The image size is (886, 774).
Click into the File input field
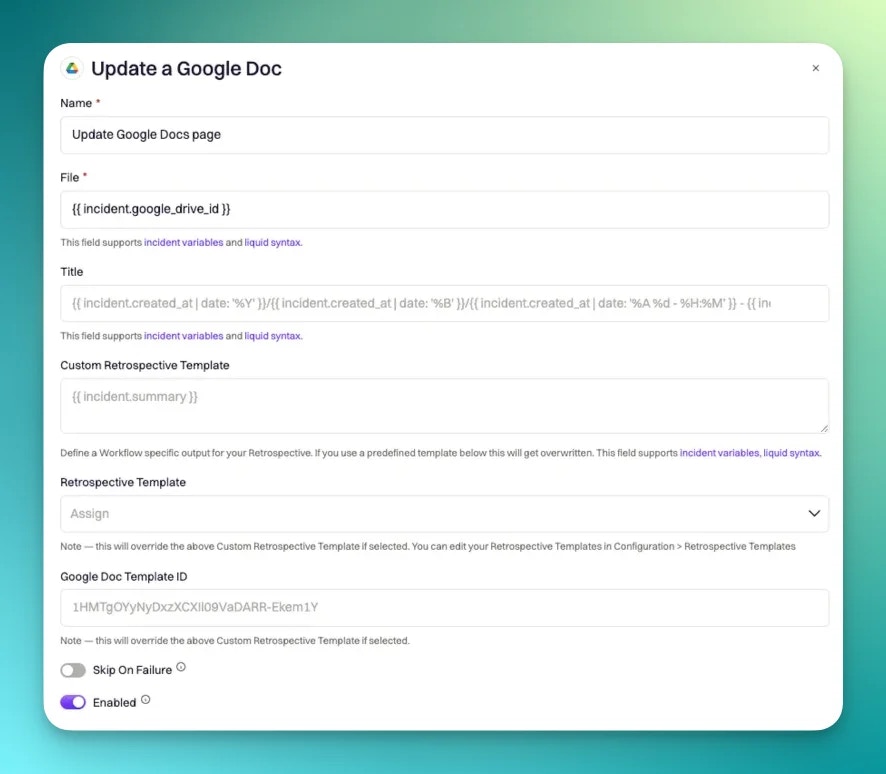[444, 210]
